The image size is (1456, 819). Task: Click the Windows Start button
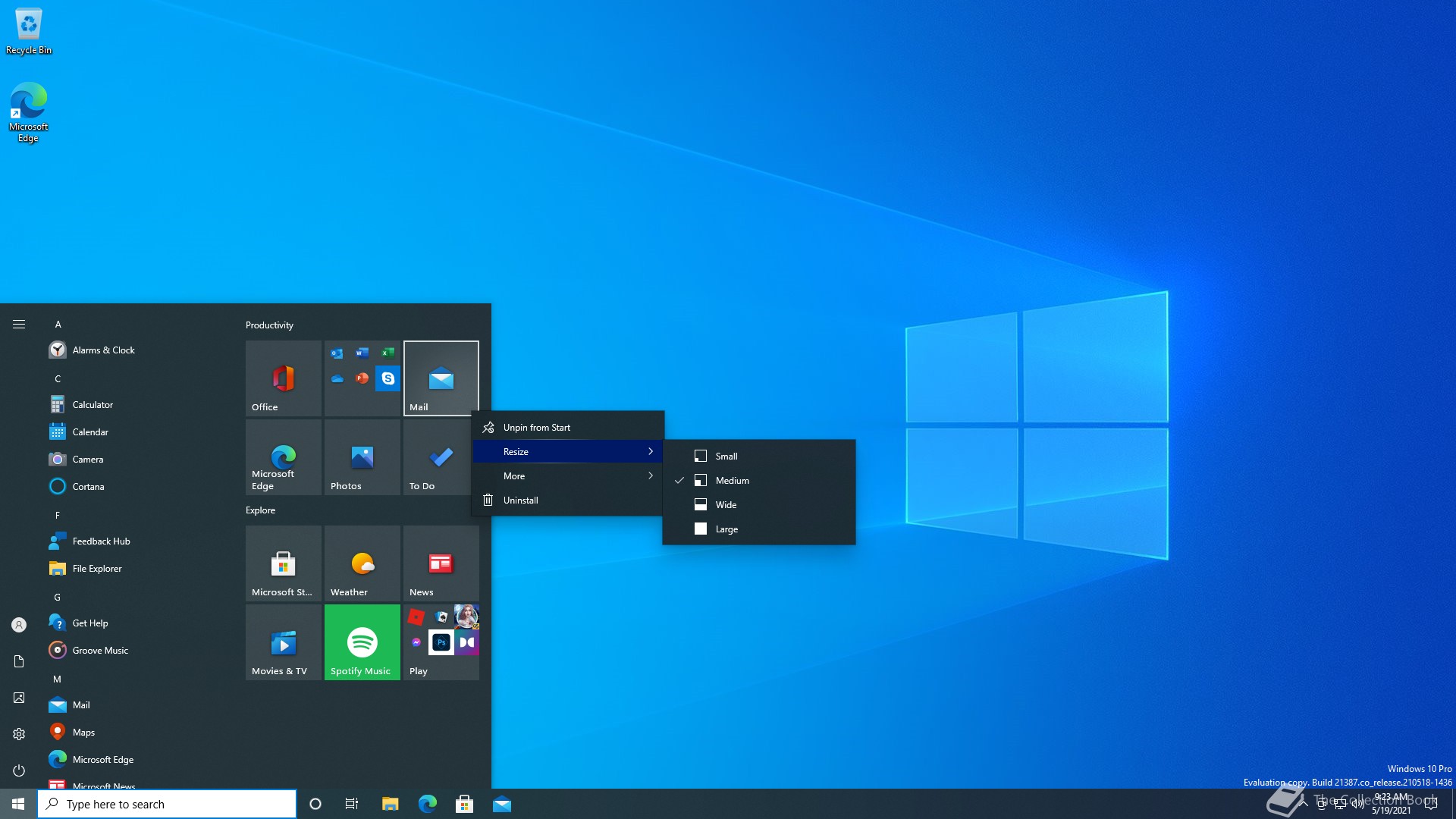[x=18, y=804]
